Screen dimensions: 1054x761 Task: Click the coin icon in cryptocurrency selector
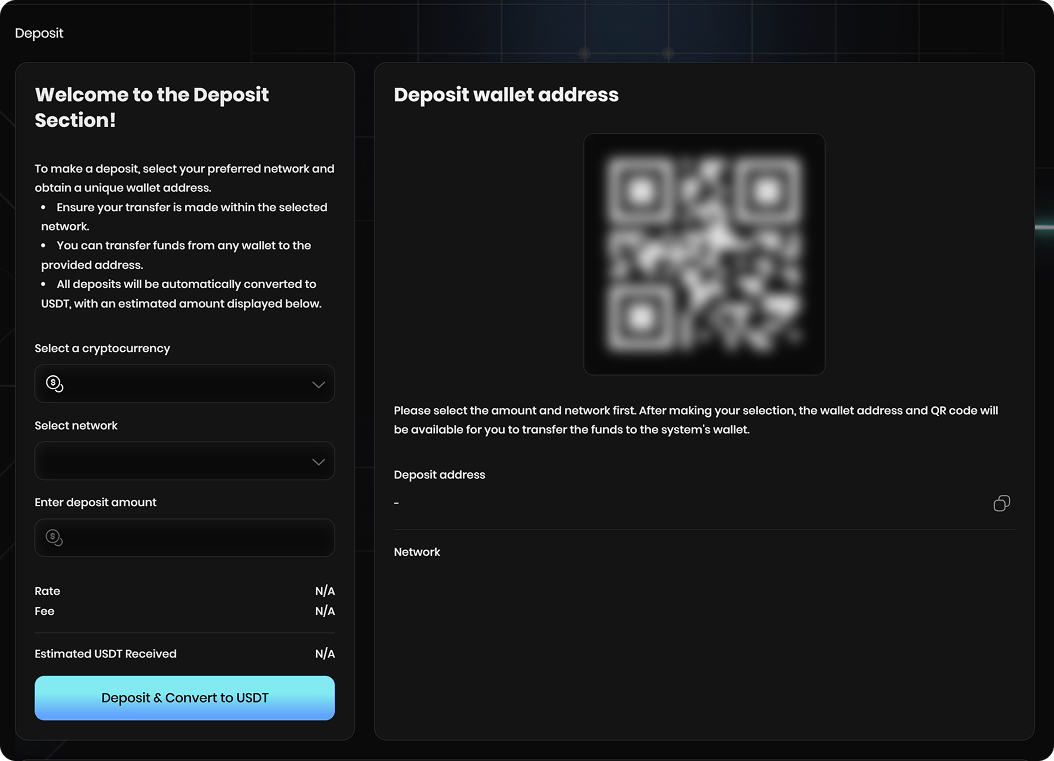pyautogui.click(x=54, y=384)
